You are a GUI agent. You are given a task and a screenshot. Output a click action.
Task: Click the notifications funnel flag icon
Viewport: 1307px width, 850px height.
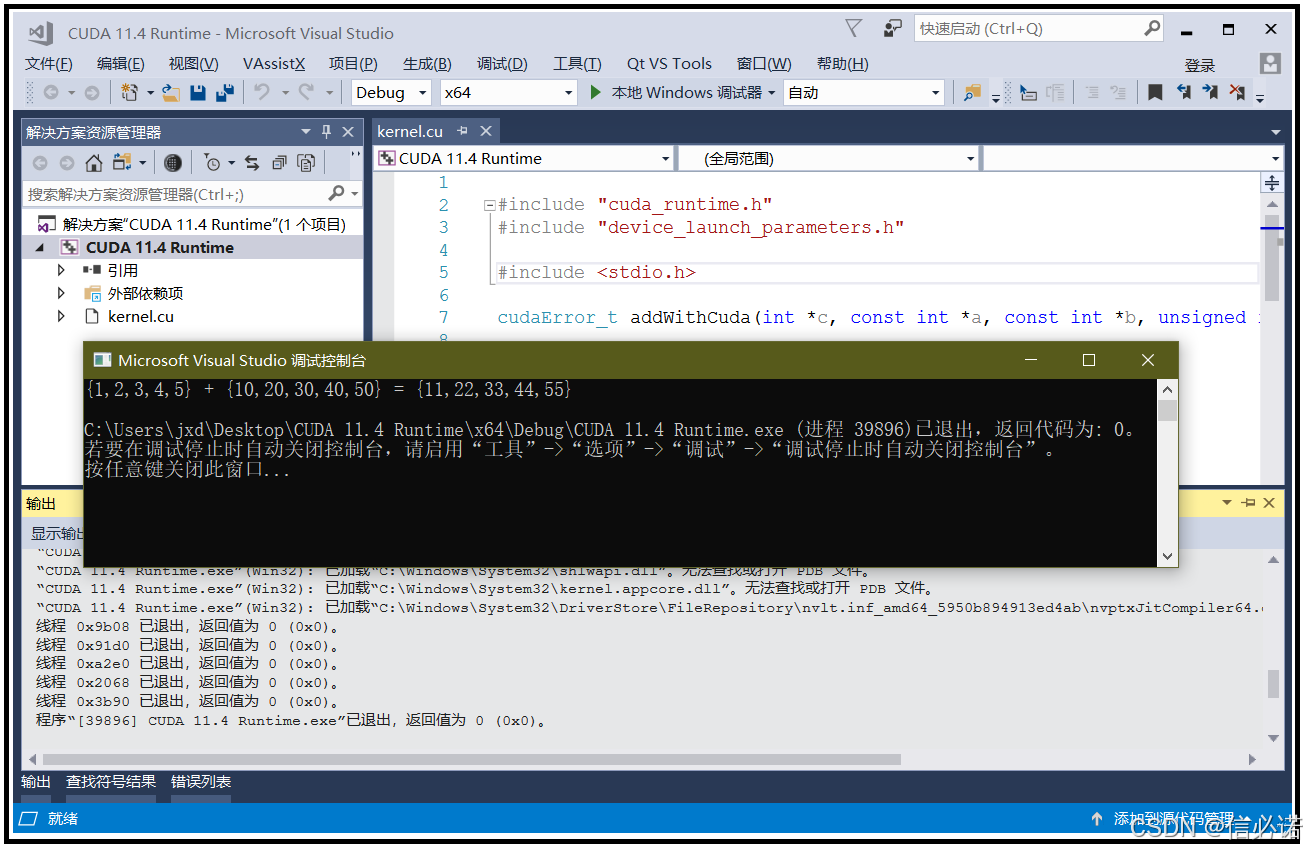[x=853, y=28]
